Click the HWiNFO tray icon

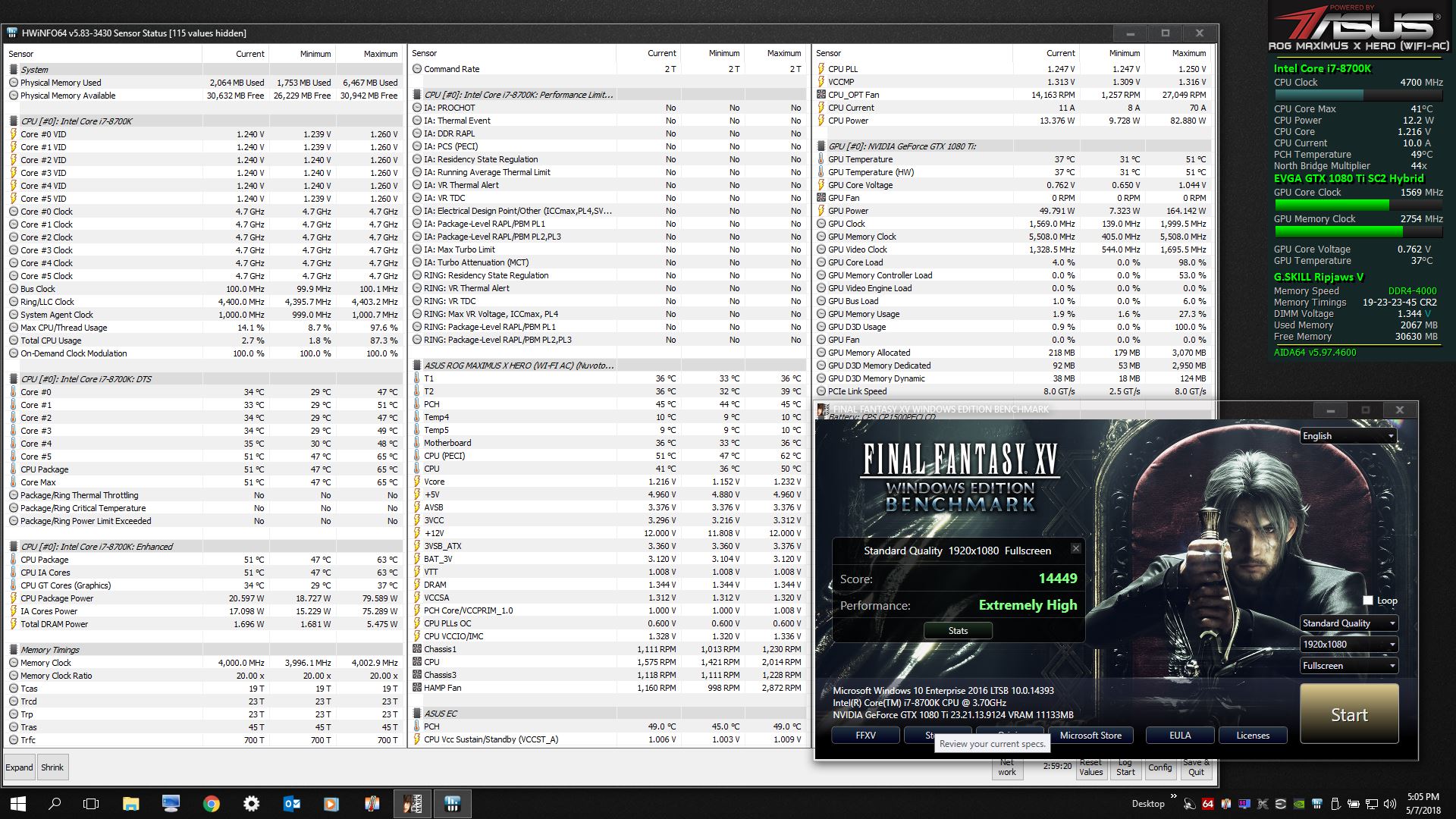click(x=1317, y=804)
